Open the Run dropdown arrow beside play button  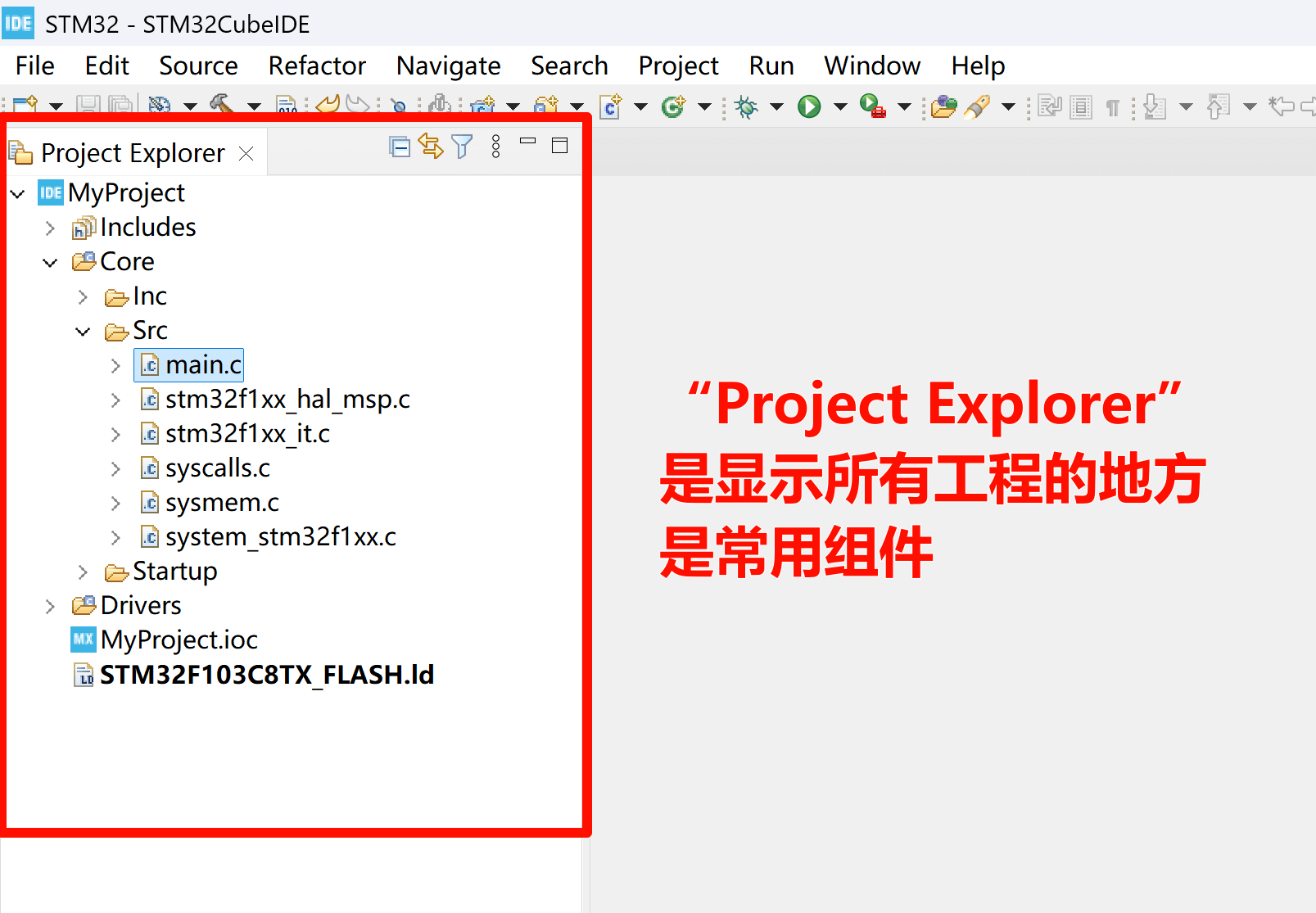point(840,106)
